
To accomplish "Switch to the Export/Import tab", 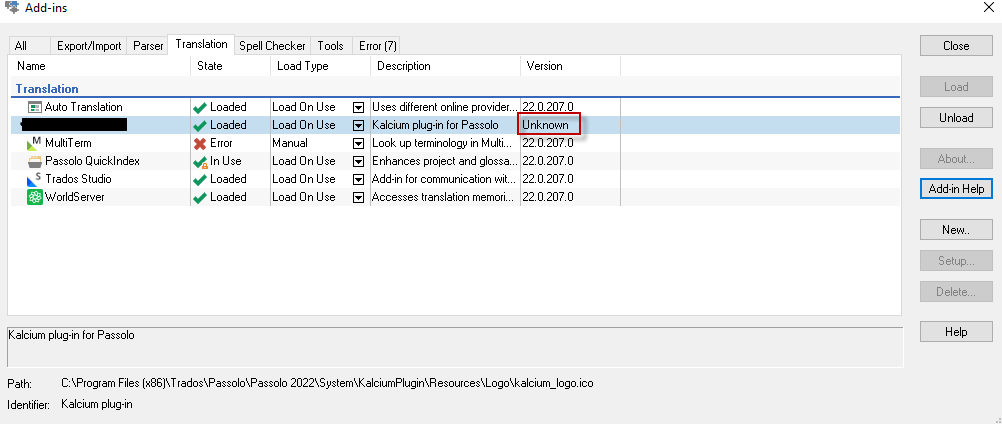I will tap(89, 45).
